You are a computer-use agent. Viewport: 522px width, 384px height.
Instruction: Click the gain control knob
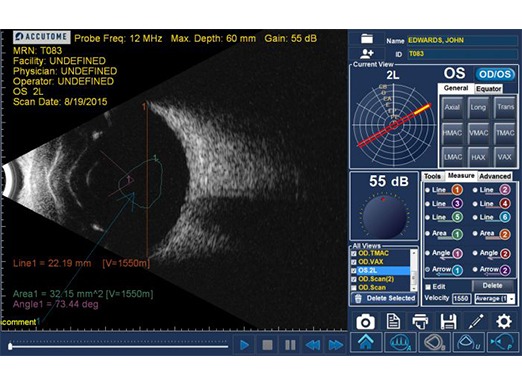(x=384, y=217)
